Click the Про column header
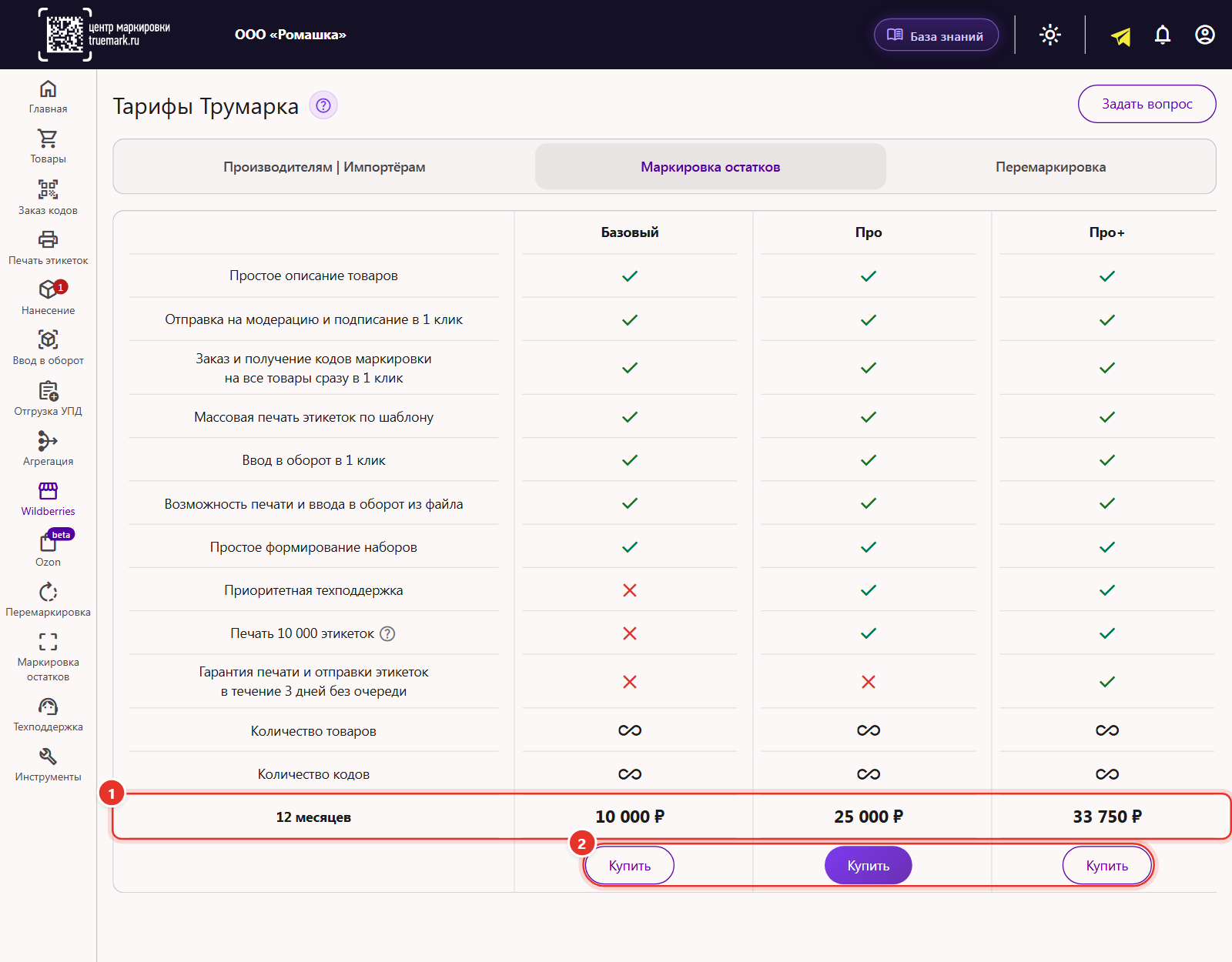 [x=869, y=232]
